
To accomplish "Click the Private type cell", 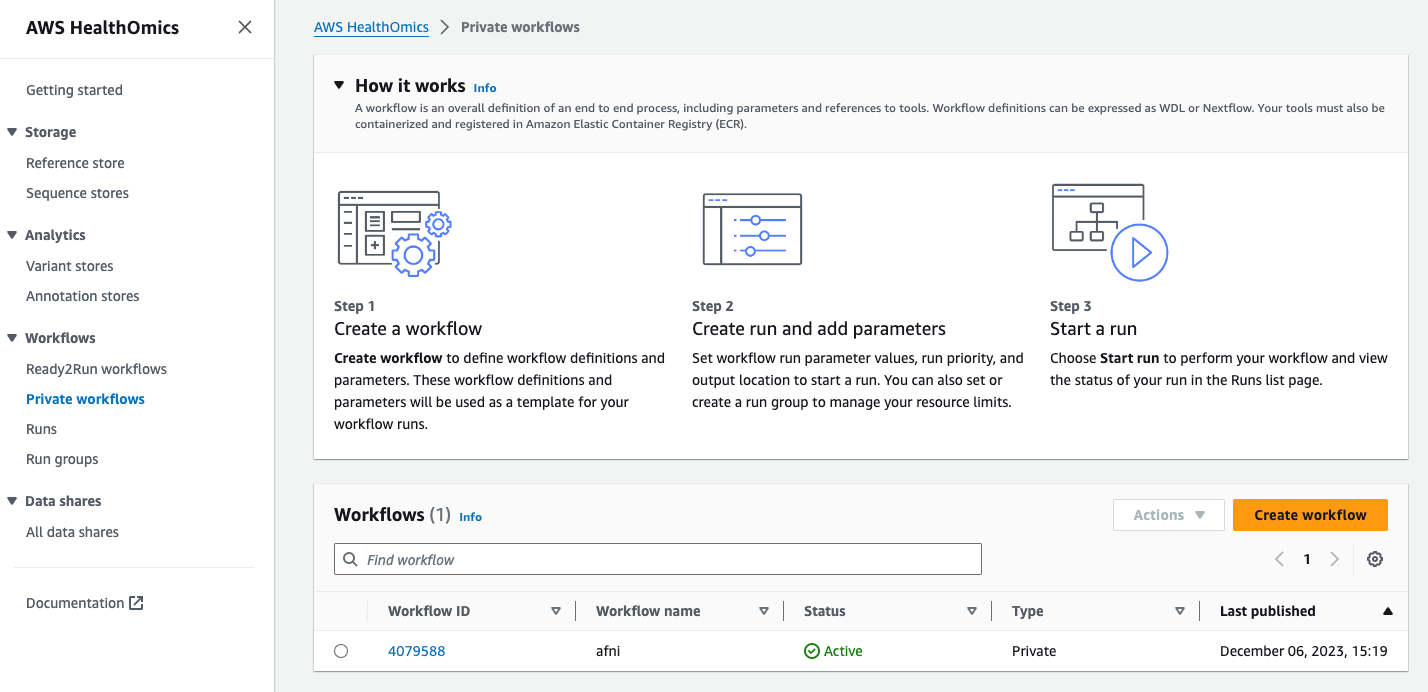I will (1034, 651).
